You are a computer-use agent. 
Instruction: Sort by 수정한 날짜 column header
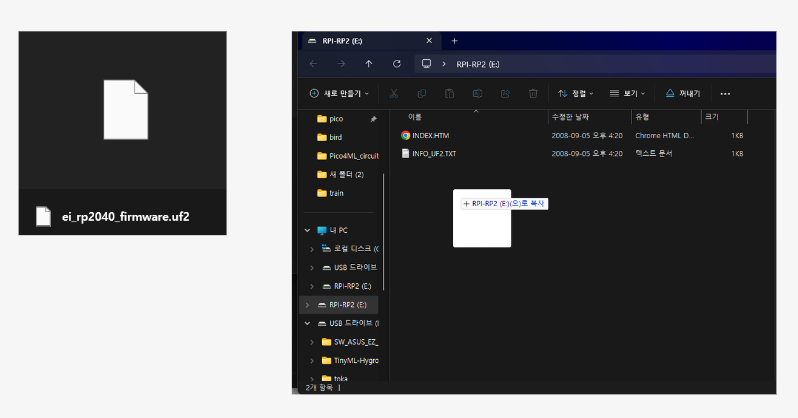pyautogui.click(x=570, y=117)
